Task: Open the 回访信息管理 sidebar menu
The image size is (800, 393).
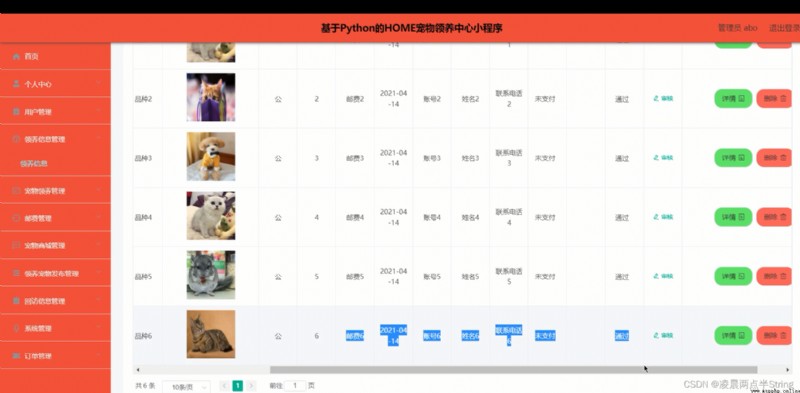Action: [x=55, y=301]
